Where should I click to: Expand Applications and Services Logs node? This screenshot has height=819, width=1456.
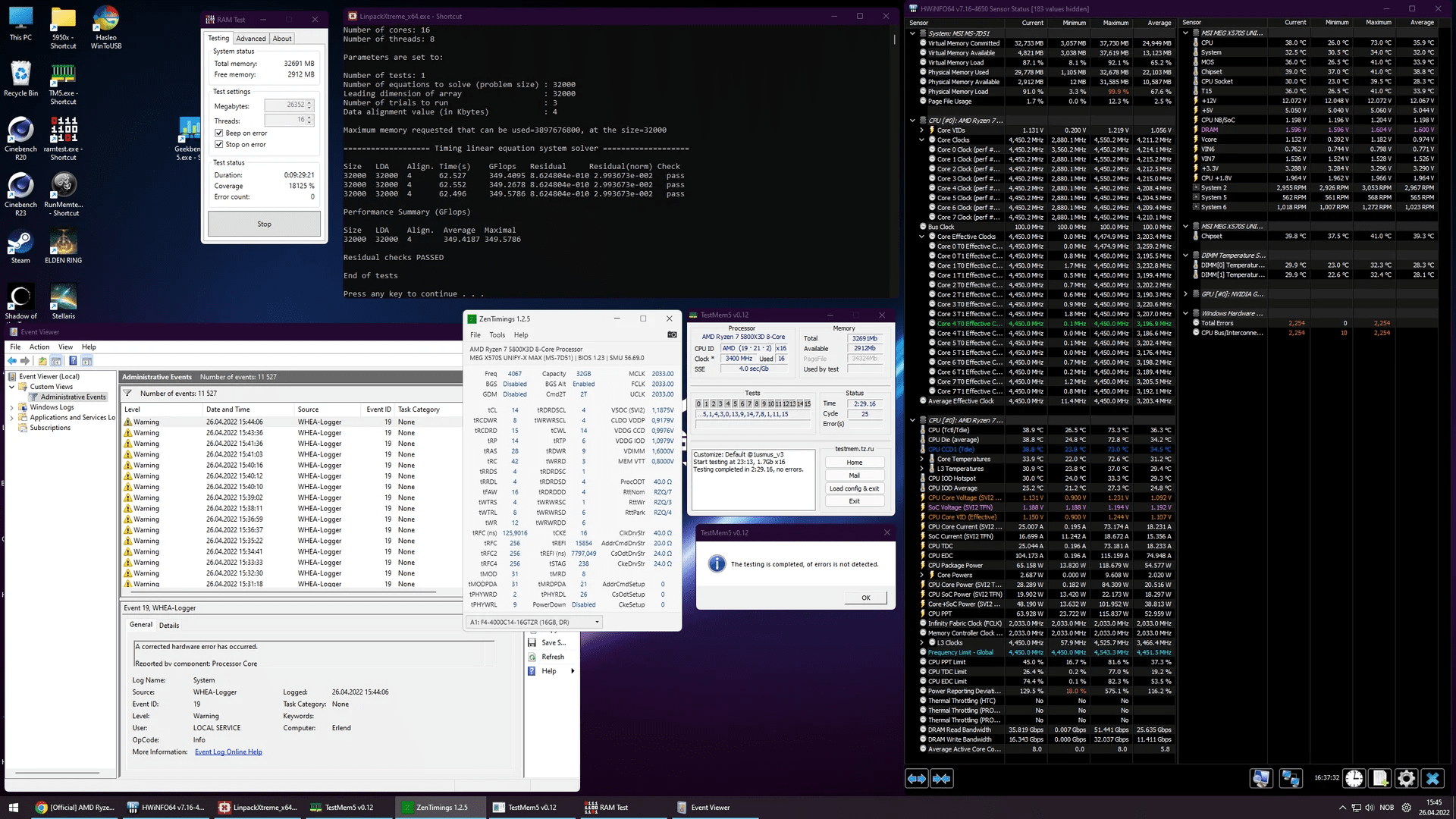12,418
